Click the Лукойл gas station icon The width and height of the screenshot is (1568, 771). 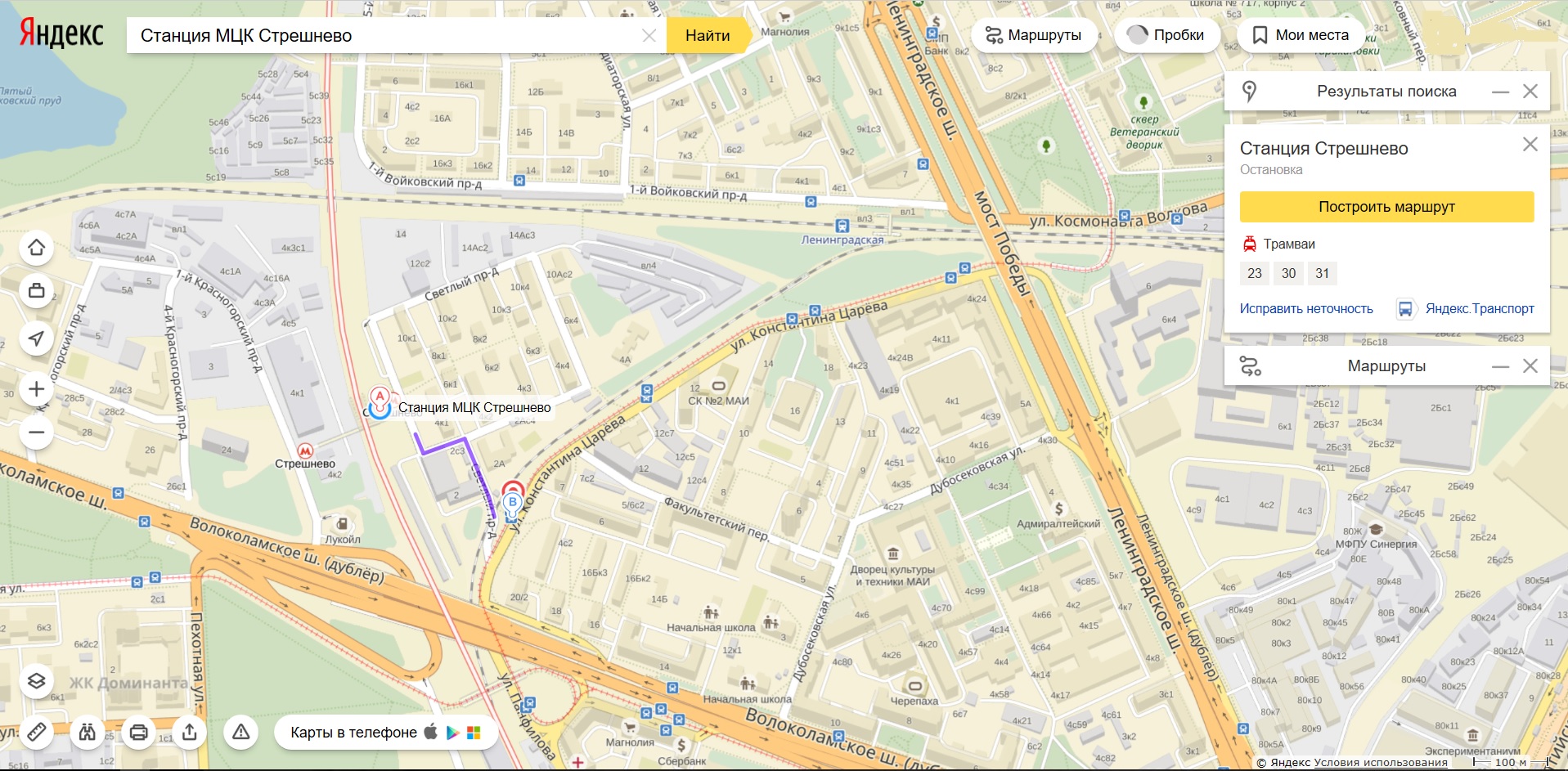(x=342, y=524)
